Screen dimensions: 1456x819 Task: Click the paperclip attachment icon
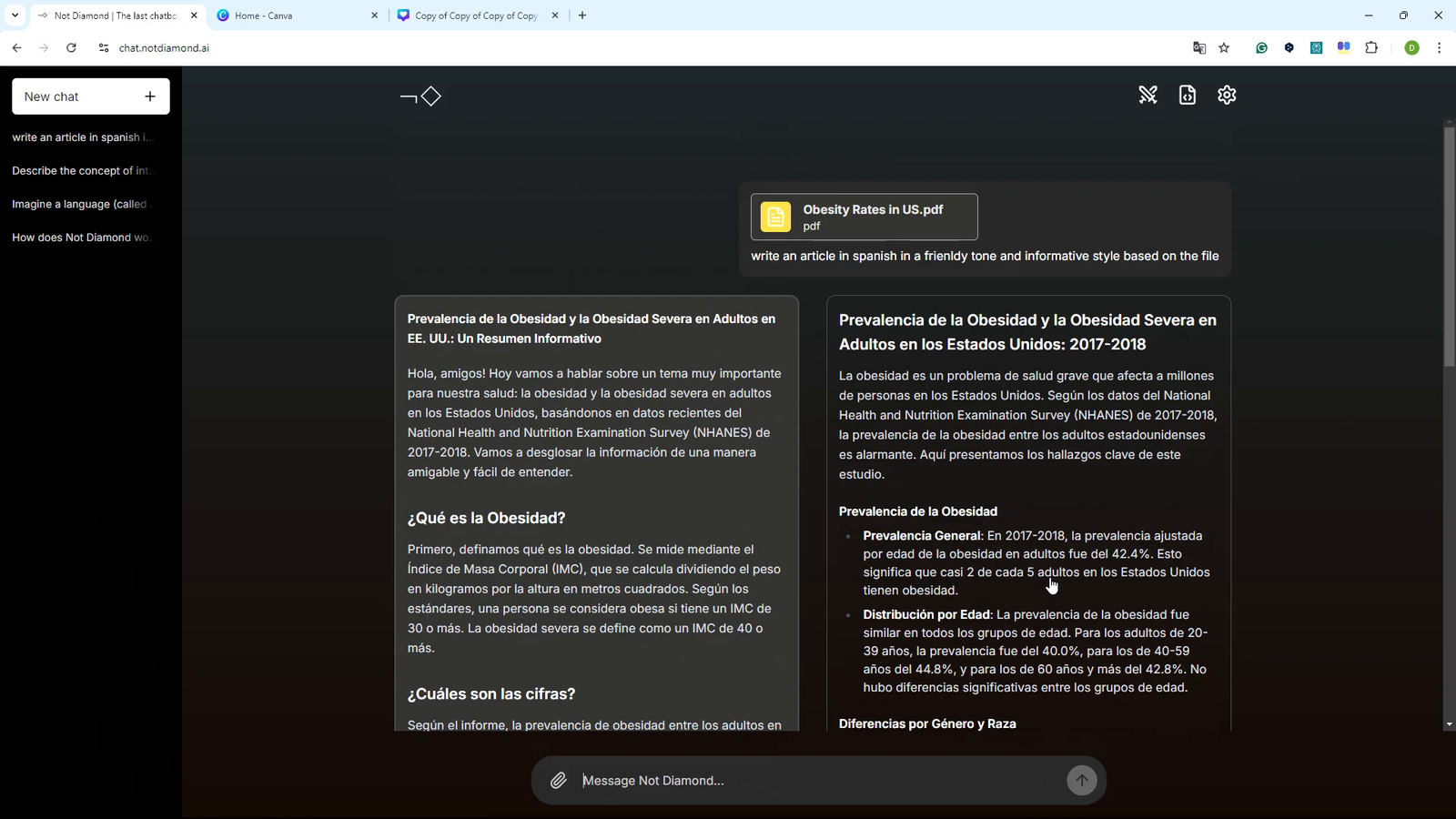pos(559,780)
